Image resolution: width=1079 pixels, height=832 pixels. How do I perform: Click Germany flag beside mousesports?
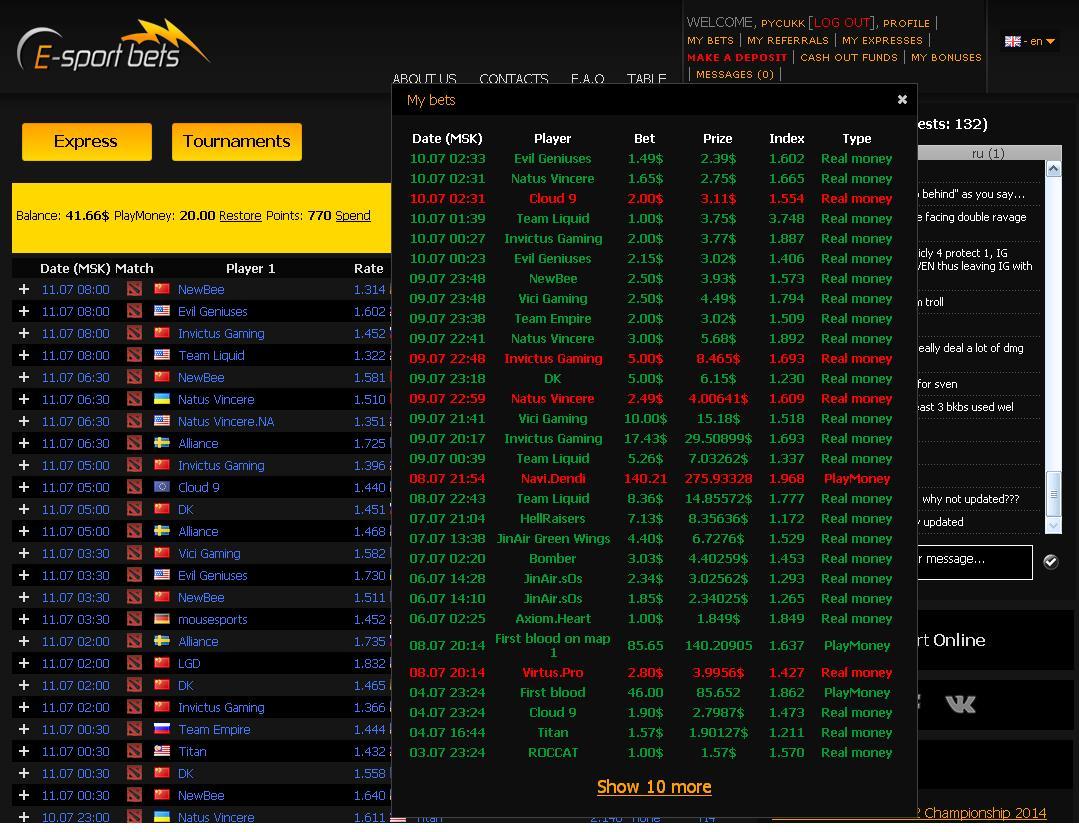pyautogui.click(x=162, y=619)
